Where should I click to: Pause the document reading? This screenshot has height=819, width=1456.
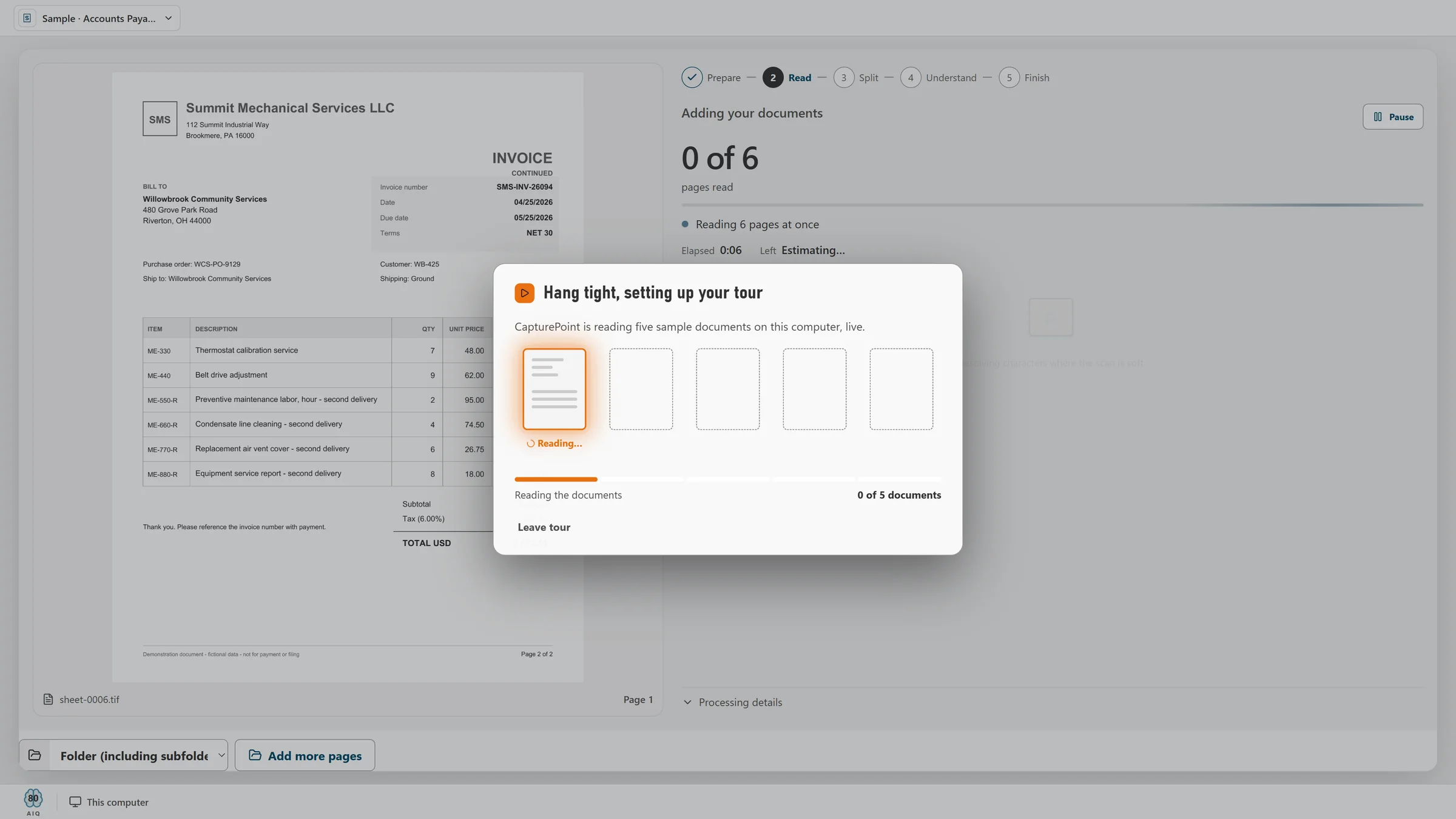point(1393,117)
